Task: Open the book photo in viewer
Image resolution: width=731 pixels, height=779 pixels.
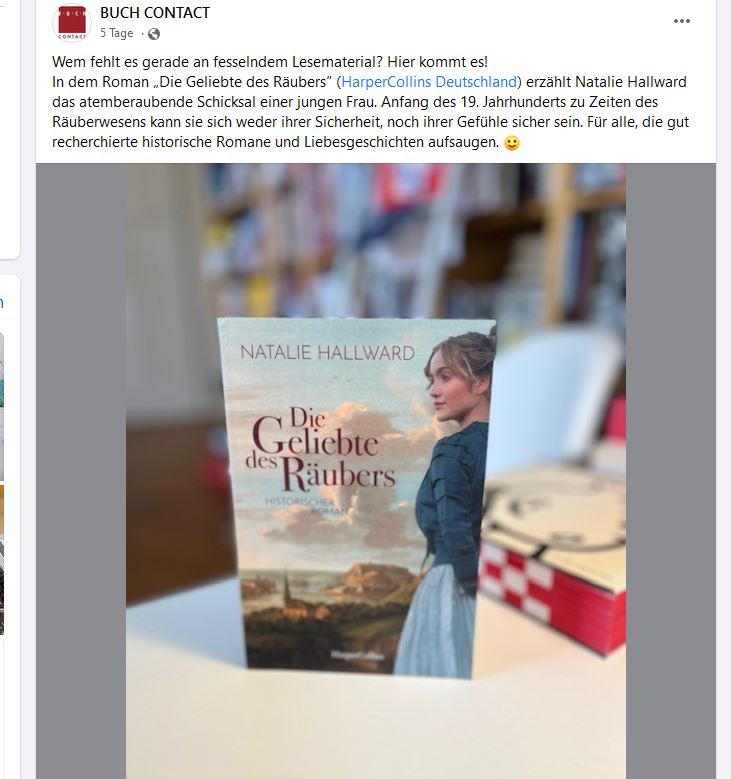Action: pos(376,471)
